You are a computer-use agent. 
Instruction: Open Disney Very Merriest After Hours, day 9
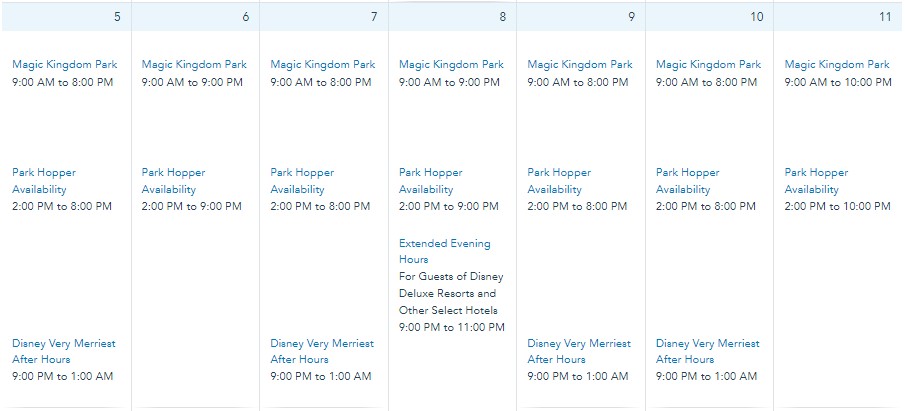579,351
